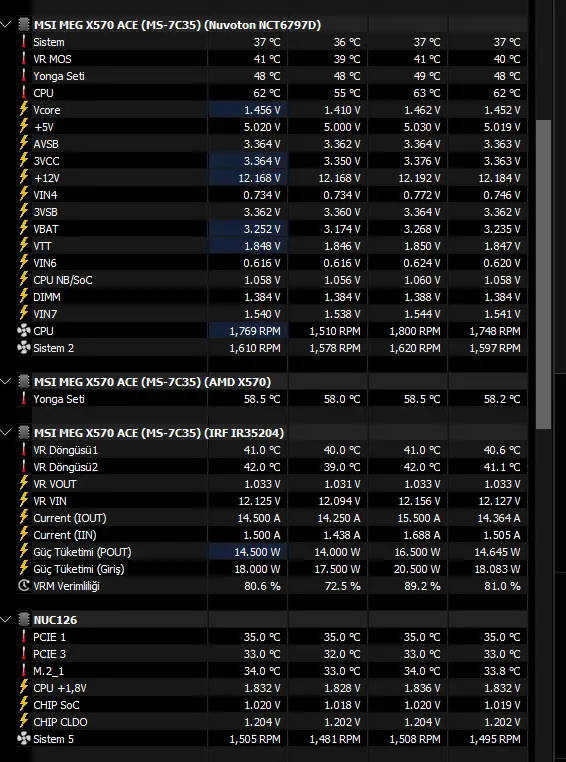The width and height of the screenshot is (566, 762).
Task: Click the chip icon beside IRF IR35204 header
Action: point(23,433)
